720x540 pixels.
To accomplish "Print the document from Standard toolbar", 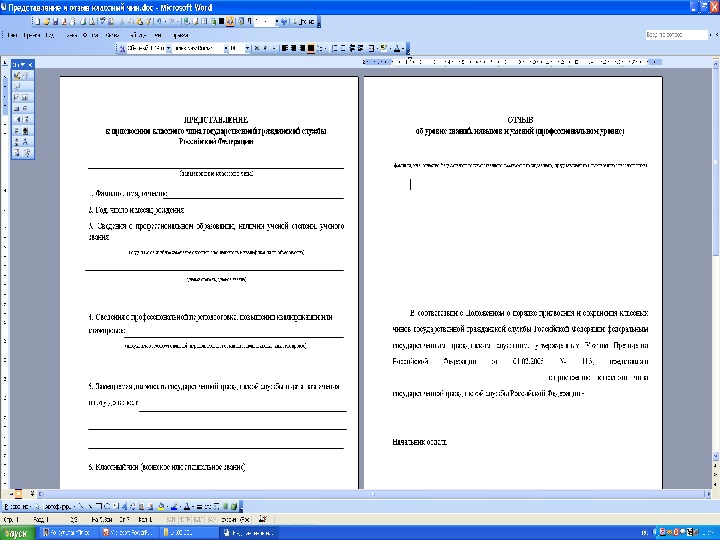I will point(84,22).
